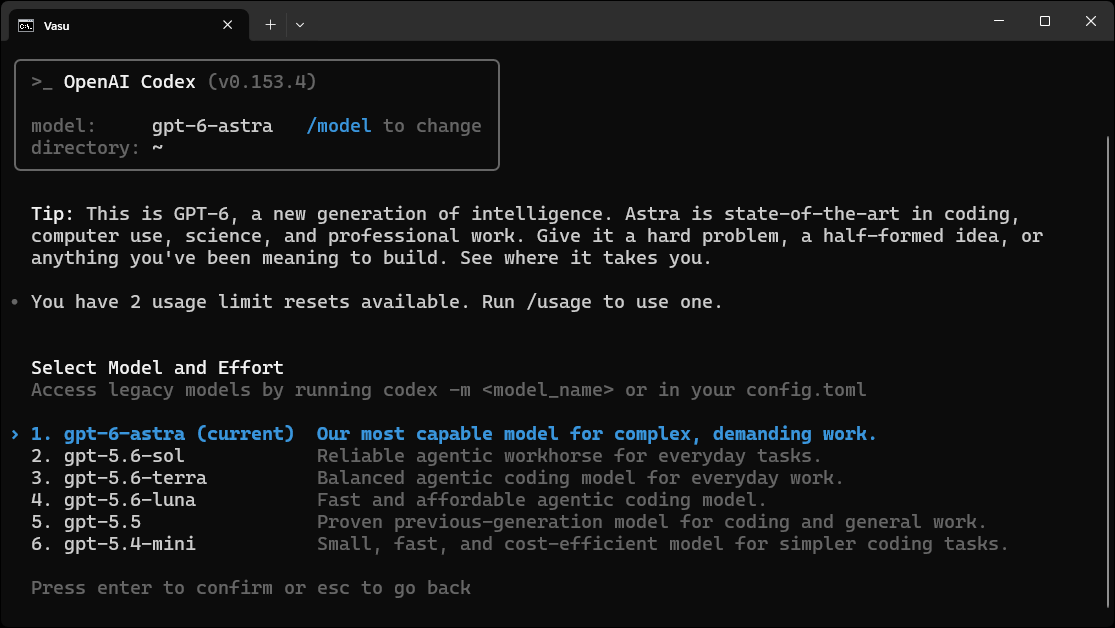Click the 'usage limit resets available' line

point(377,302)
